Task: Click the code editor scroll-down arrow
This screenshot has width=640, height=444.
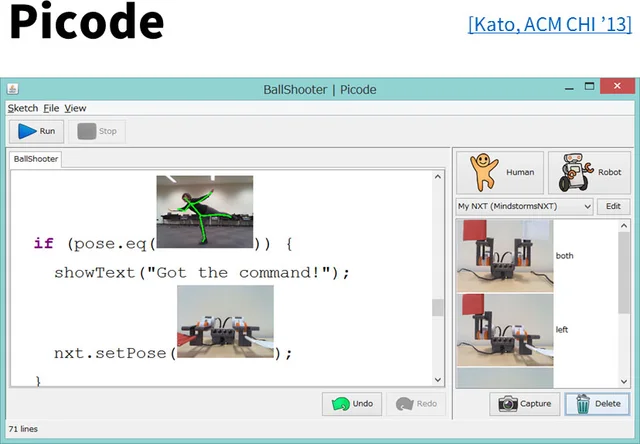Action: 438,380
